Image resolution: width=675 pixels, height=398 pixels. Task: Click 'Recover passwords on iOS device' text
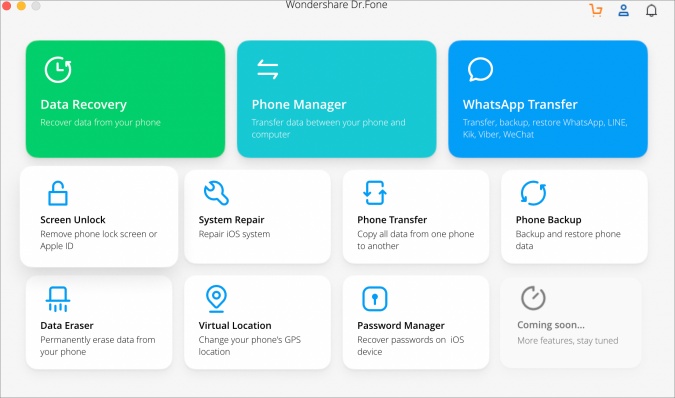pyautogui.click(x=411, y=346)
